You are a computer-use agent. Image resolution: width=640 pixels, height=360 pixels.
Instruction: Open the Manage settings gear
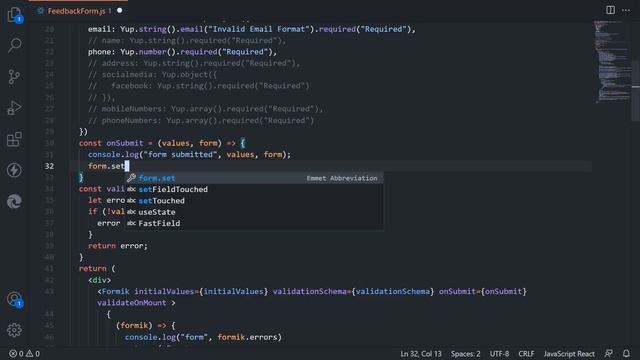point(14,330)
